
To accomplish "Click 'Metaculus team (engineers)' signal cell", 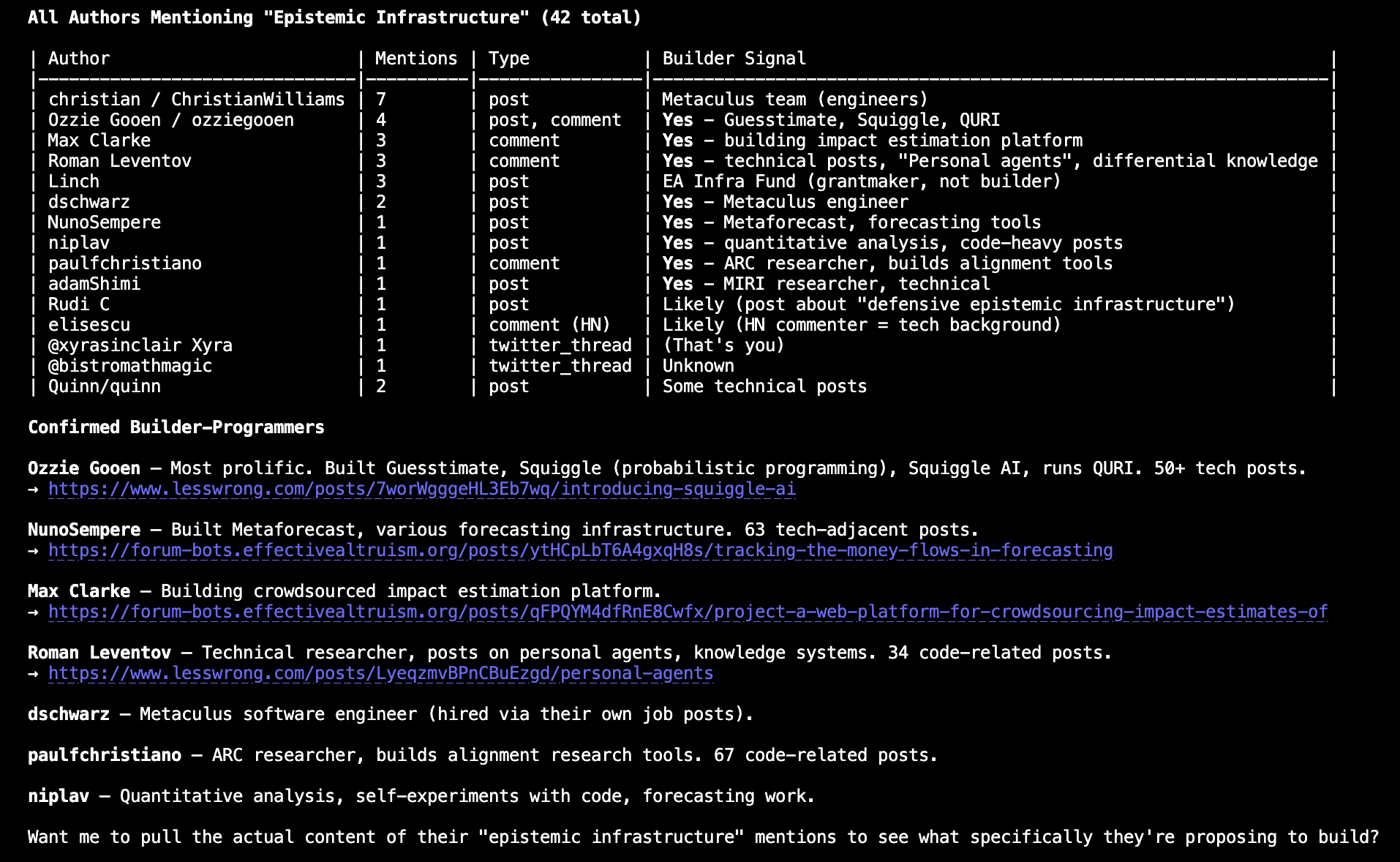I will (795, 100).
